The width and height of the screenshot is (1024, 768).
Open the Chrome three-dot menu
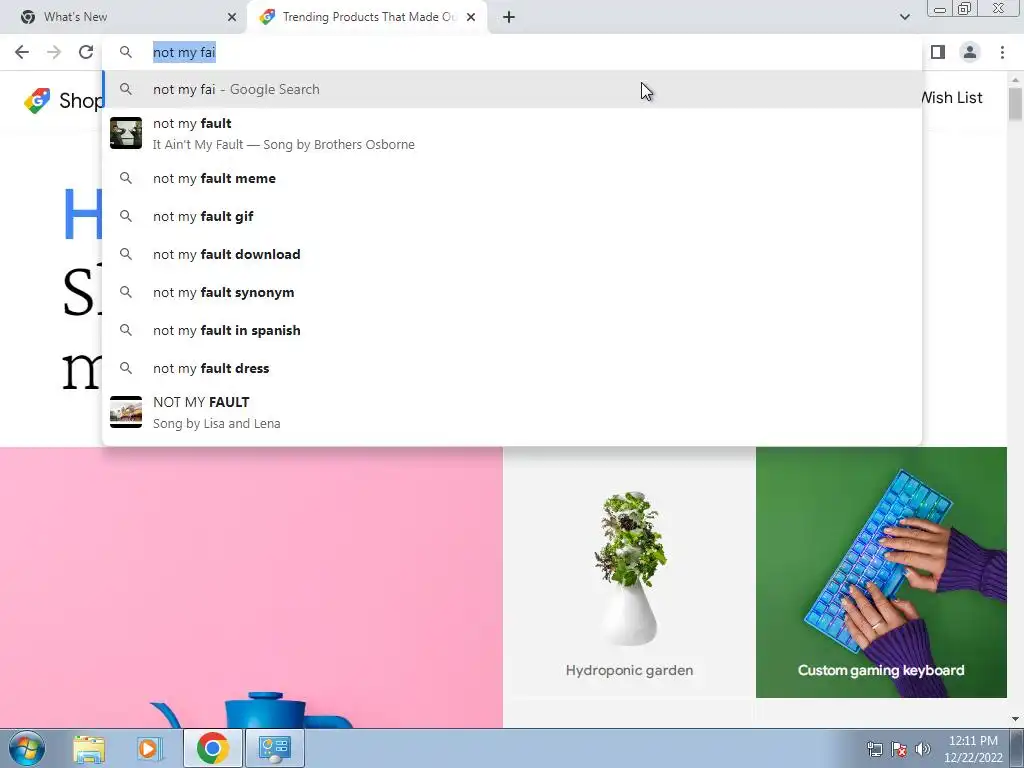coord(1002,52)
